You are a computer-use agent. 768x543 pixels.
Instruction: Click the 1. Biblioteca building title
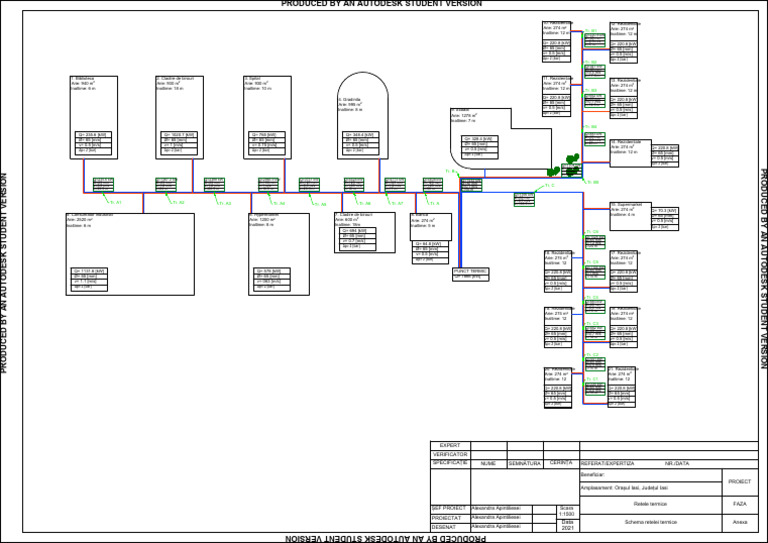click(x=83, y=78)
